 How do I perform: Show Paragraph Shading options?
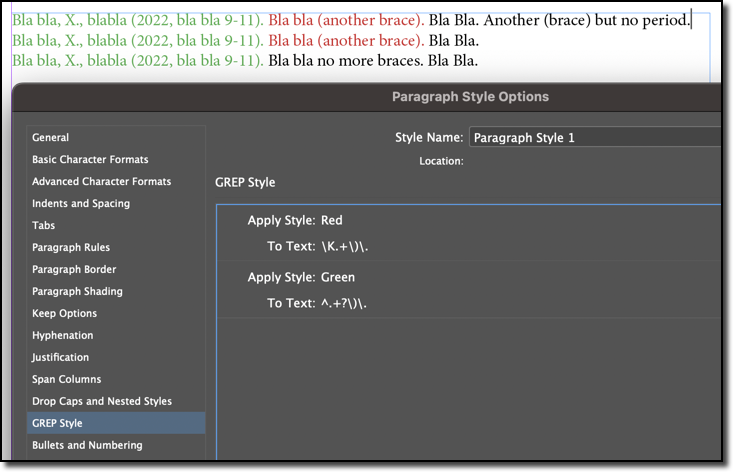(77, 292)
